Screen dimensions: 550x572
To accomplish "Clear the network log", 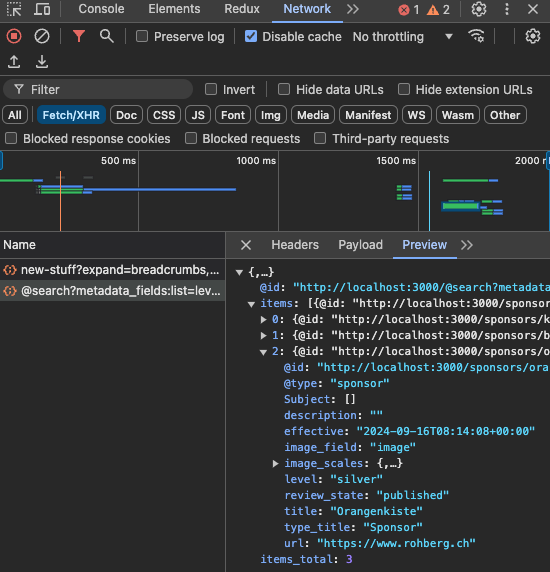I will [x=42, y=36].
